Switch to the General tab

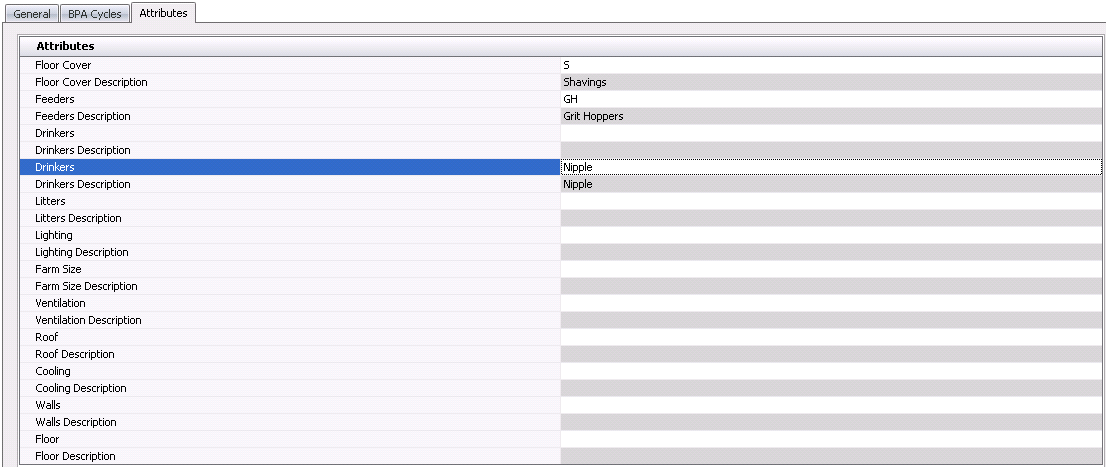[32, 14]
